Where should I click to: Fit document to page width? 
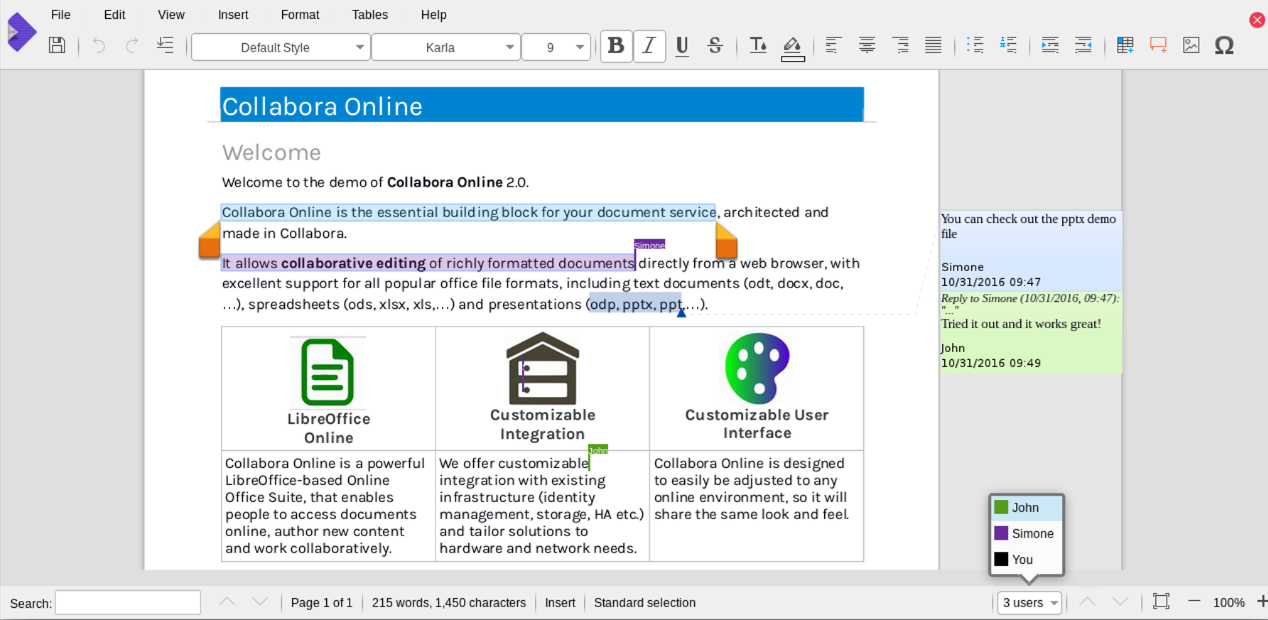click(1161, 602)
